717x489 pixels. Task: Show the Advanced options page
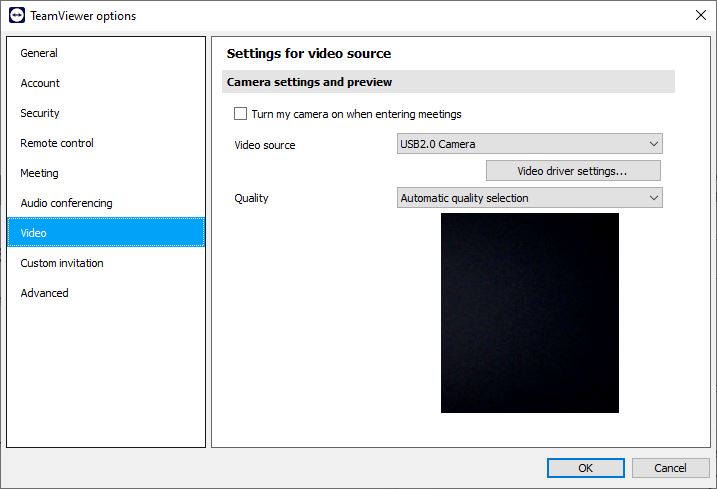tap(106, 293)
